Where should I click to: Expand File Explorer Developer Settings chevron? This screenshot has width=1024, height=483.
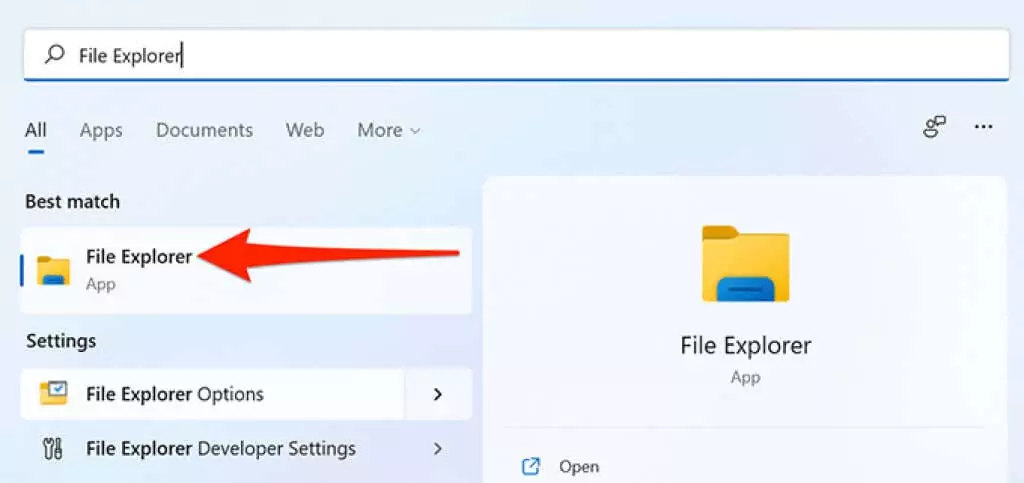[x=438, y=449]
